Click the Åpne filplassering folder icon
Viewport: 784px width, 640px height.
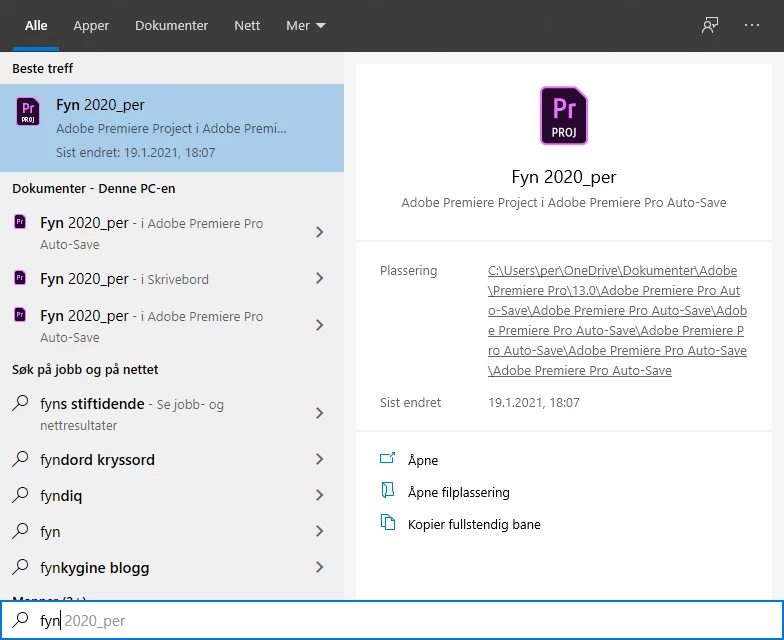coord(388,490)
